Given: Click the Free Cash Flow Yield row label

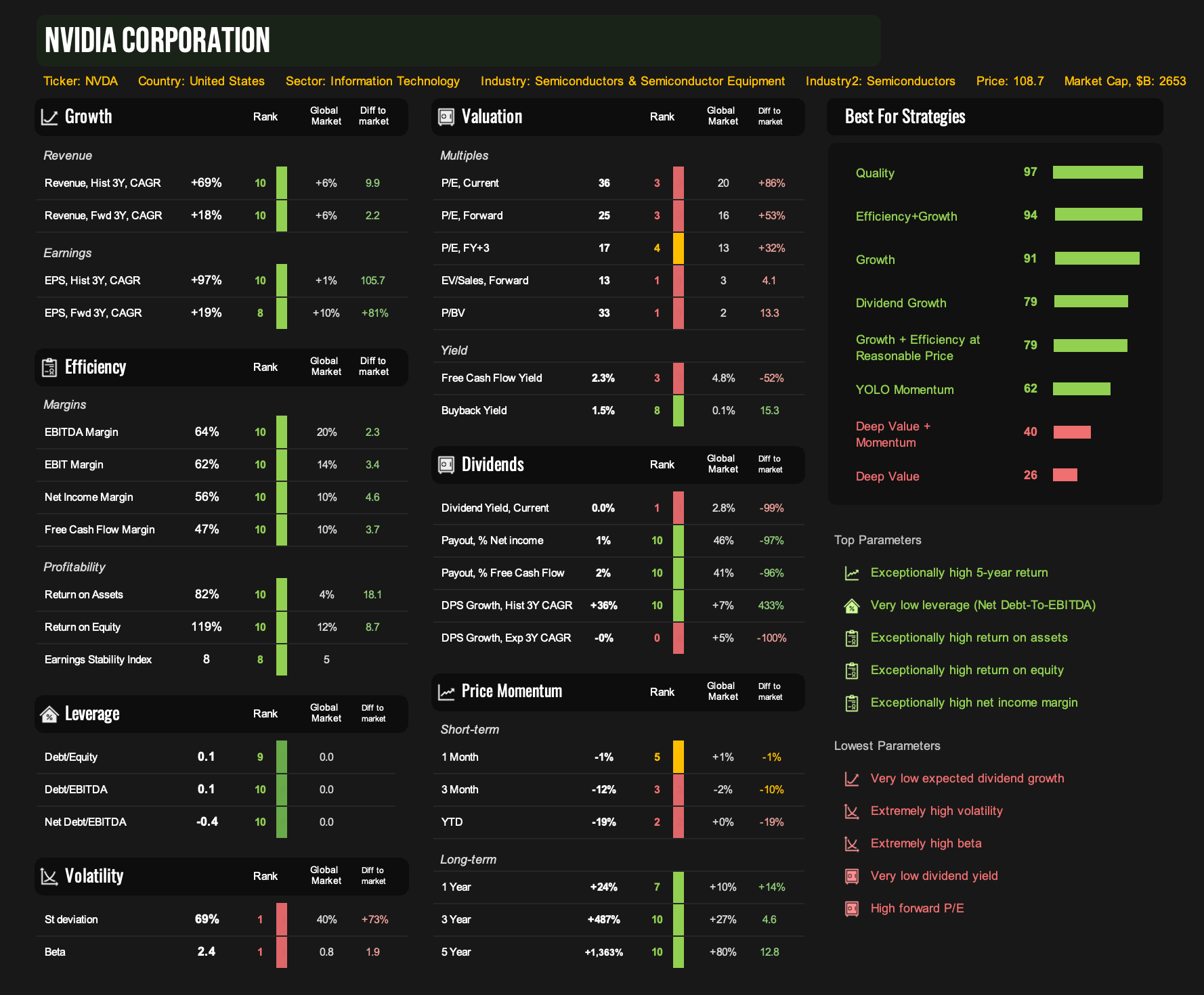Looking at the screenshot, I should (x=492, y=378).
